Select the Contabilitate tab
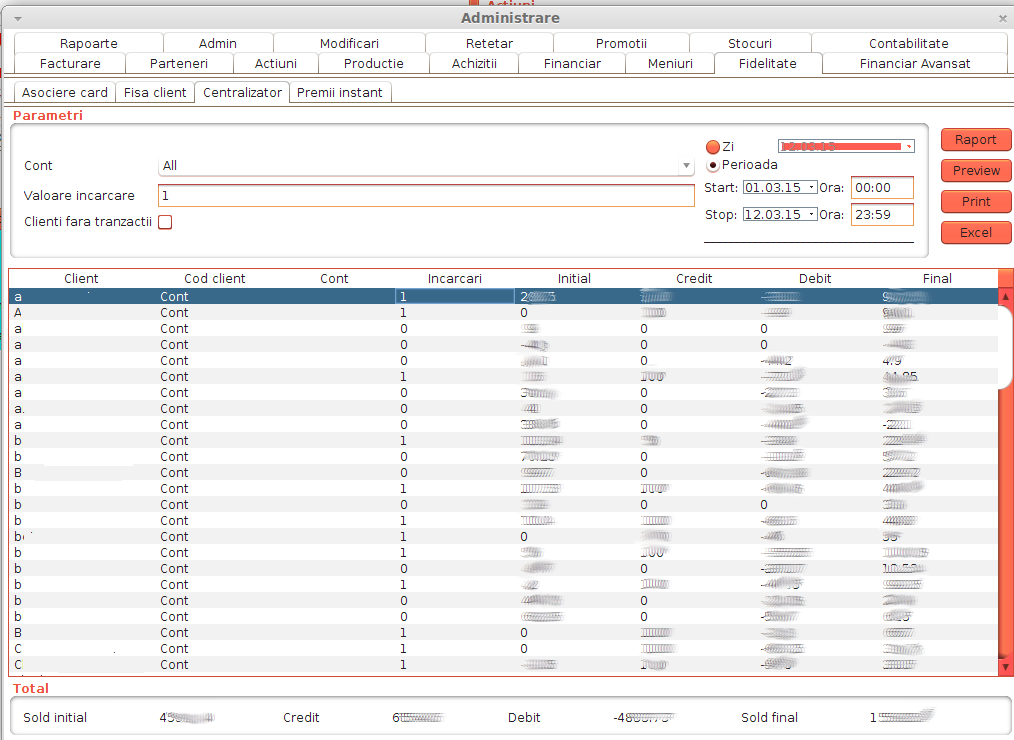 click(x=909, y=43)
